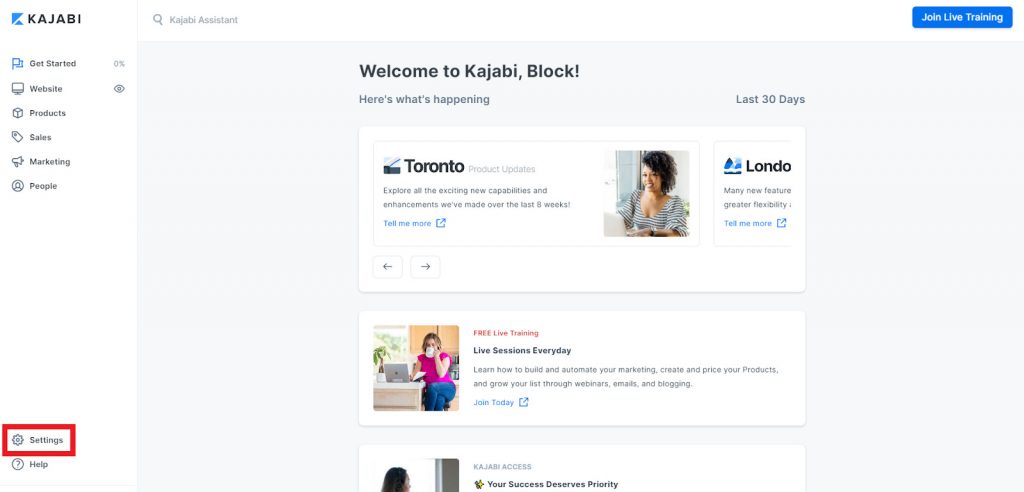Click the Toronto card woman photo

tap(646, 193)
